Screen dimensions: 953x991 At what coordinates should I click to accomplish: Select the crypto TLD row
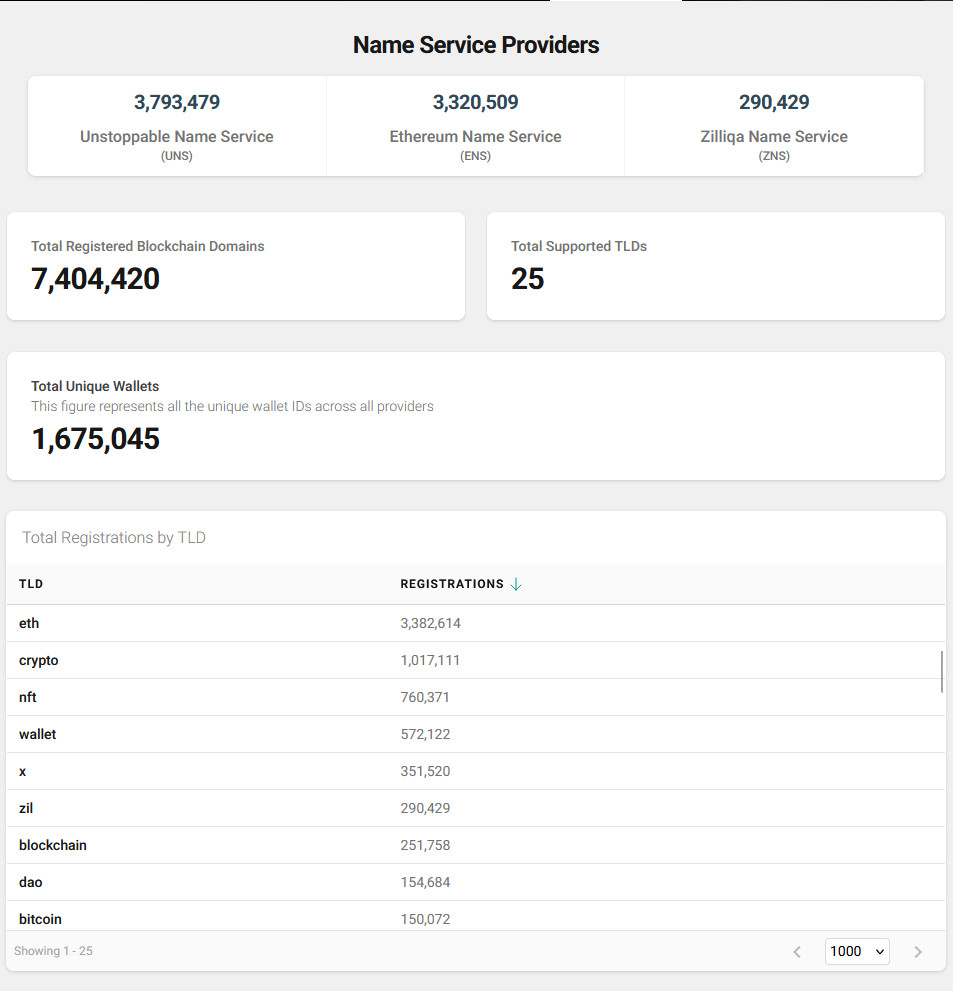475,660
